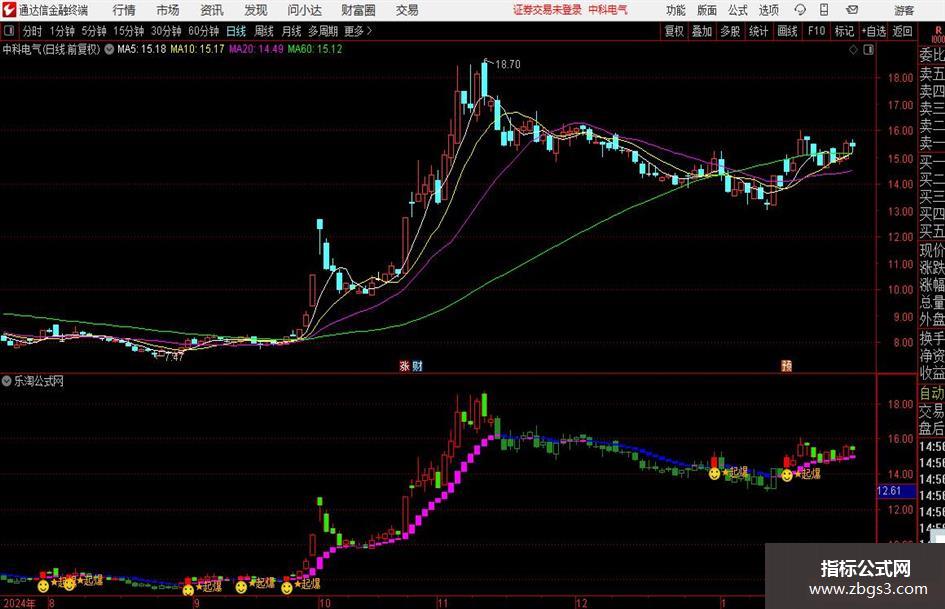Open the 功能 menu

pos(676,10)
